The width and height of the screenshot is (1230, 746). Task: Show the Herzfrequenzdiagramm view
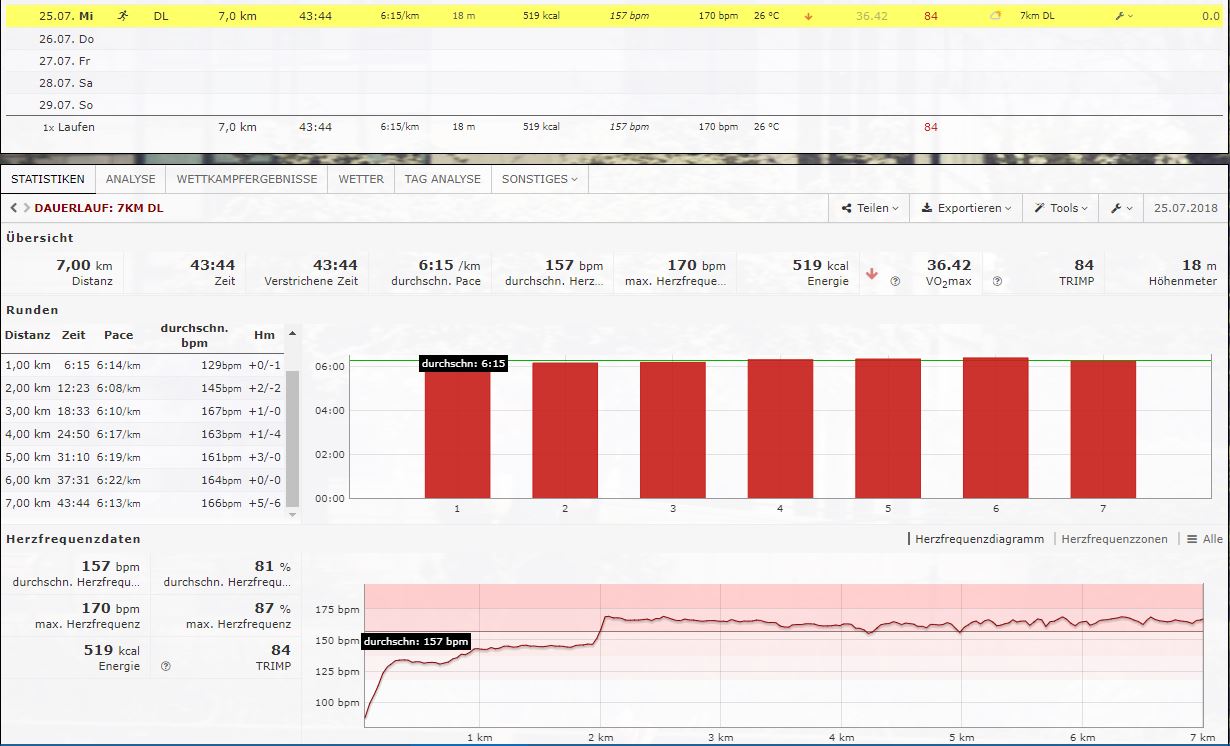pyautogui.click(x=979, y=539)
